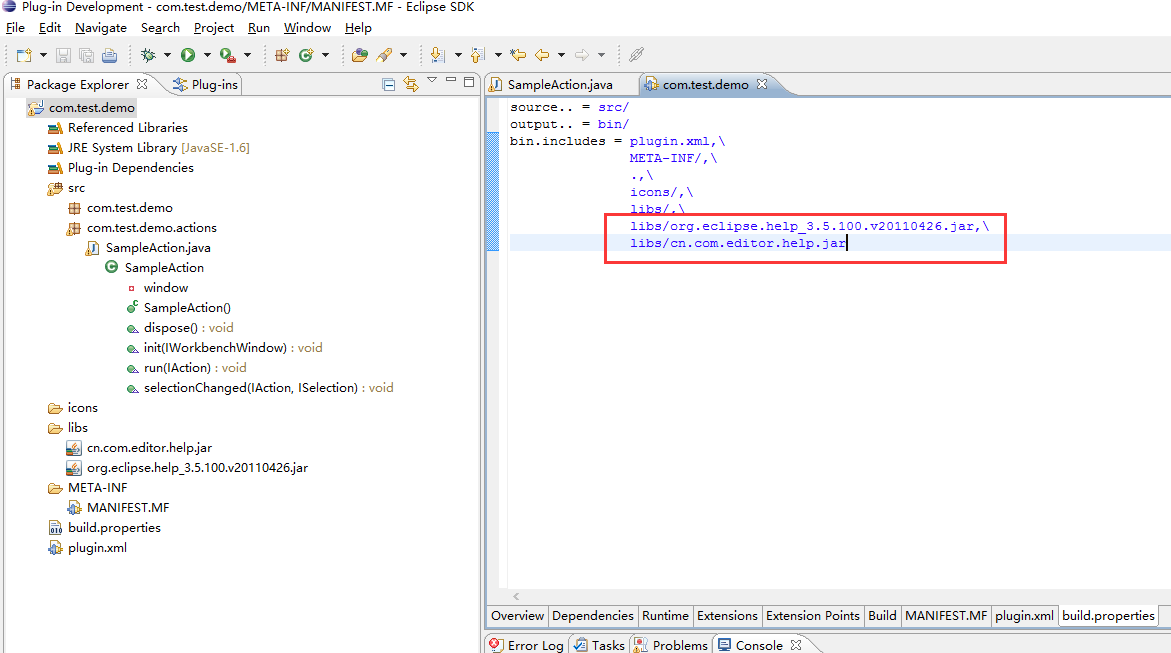Screen dimensions: 1171x653
Task: Open the Help menu
Action: (x=358, y=28)
